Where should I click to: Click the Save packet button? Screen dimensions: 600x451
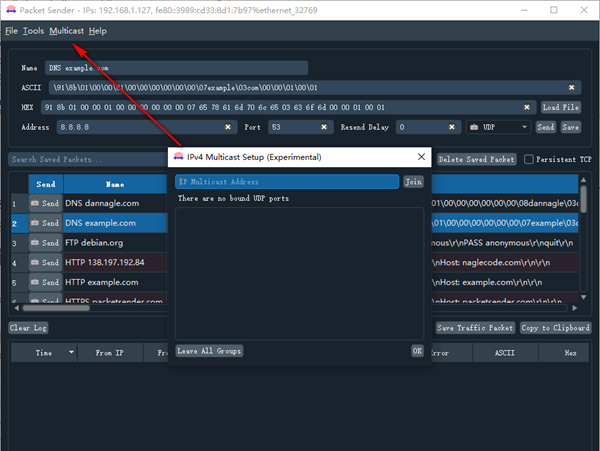tap(570, 127)
